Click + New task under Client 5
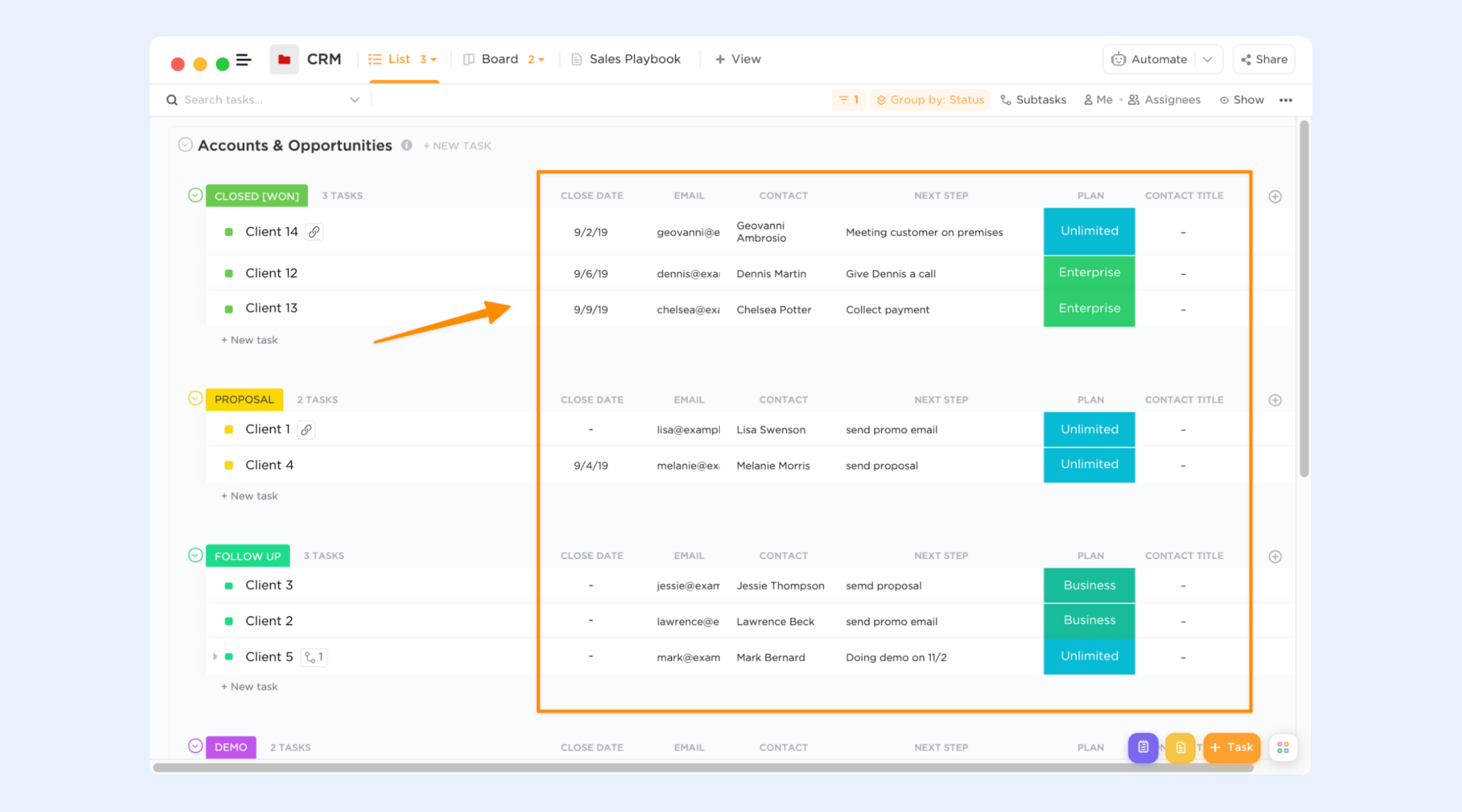 coord(250,687)
